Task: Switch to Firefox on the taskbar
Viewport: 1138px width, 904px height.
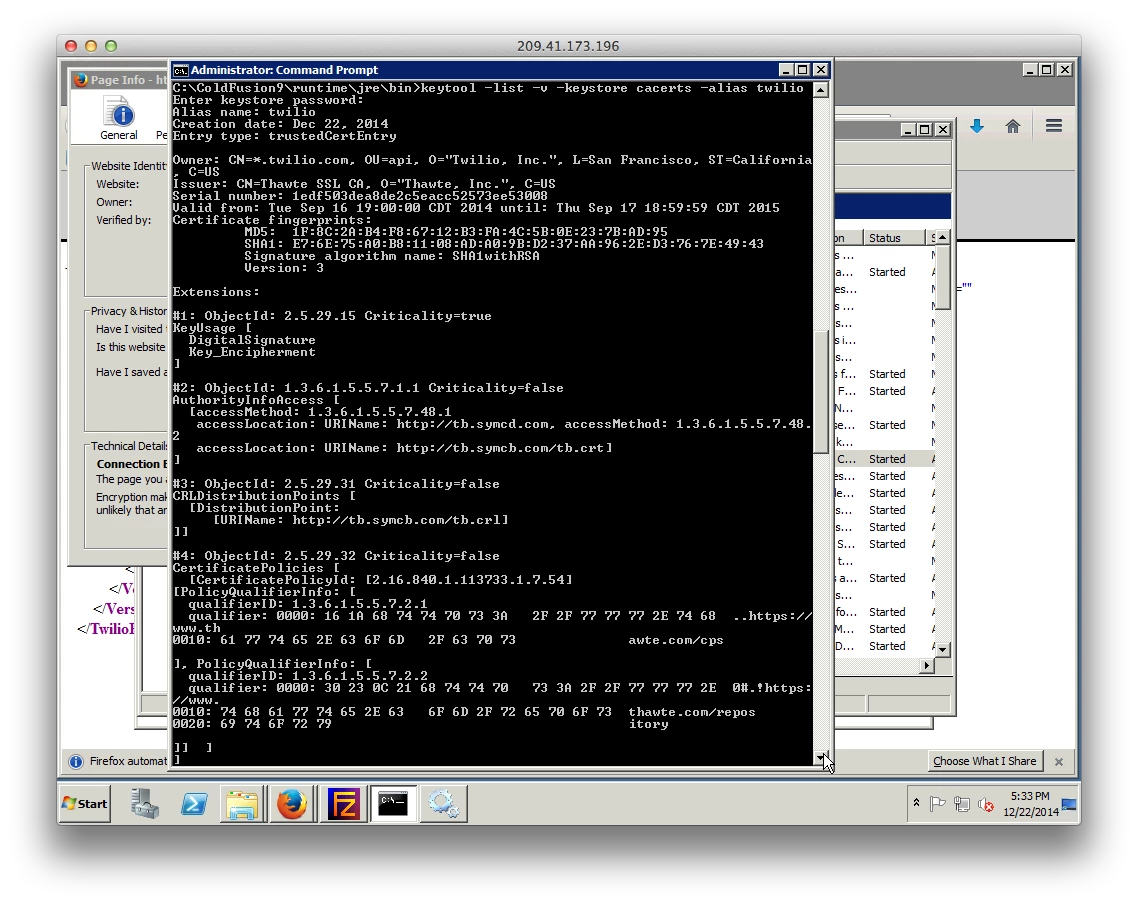Action: (292, 804)
